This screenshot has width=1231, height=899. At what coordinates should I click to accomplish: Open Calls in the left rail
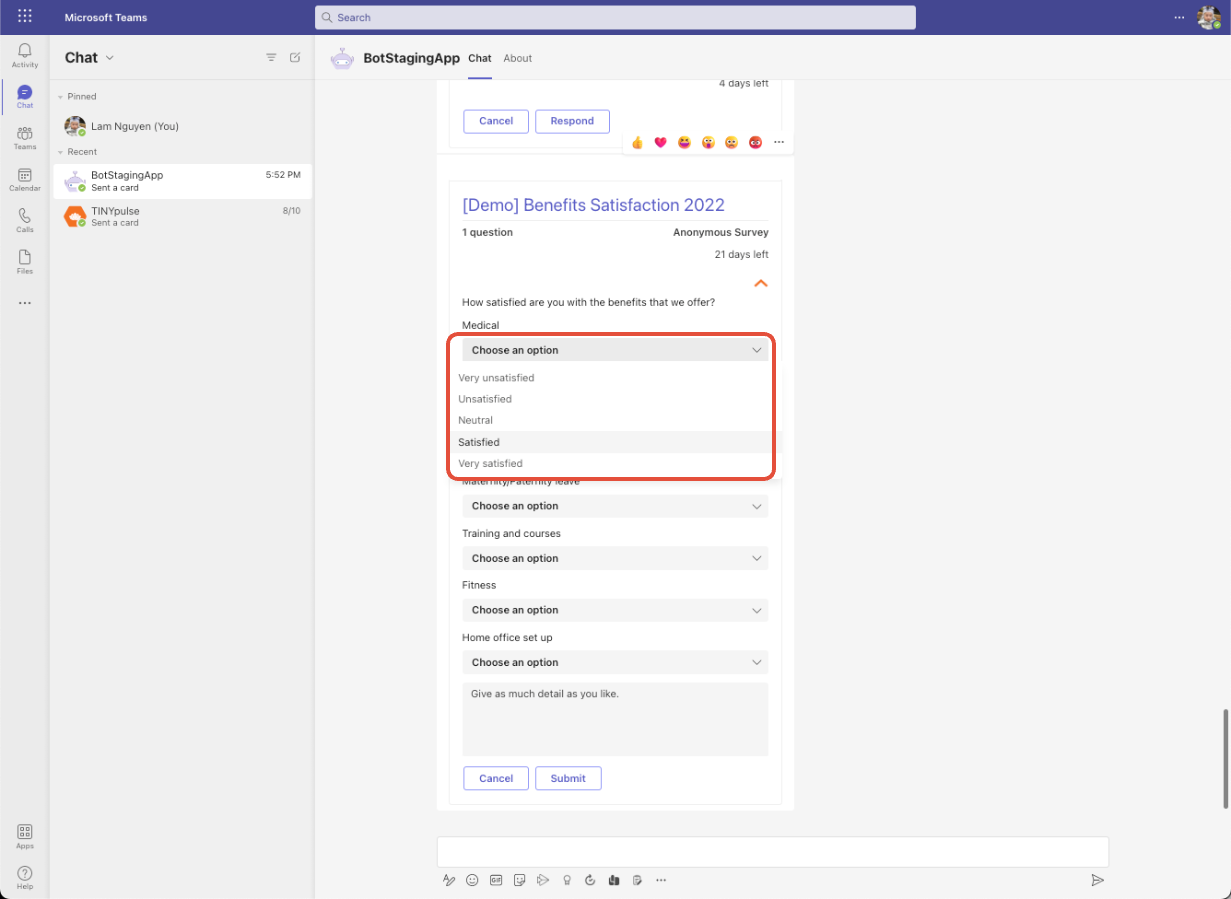pyautogui.click(x=25, y=221)
